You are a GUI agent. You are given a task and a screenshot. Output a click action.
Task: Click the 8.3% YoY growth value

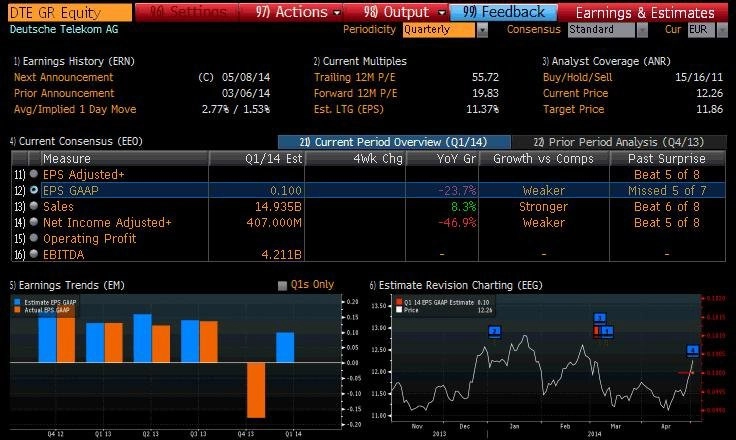(464, 207)
